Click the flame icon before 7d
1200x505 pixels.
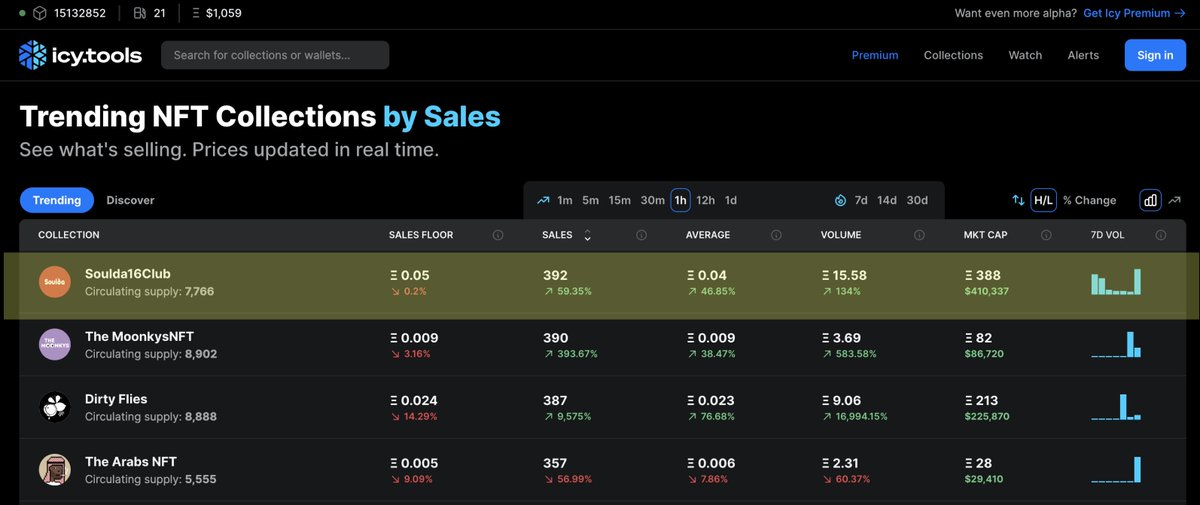[840, 200]
